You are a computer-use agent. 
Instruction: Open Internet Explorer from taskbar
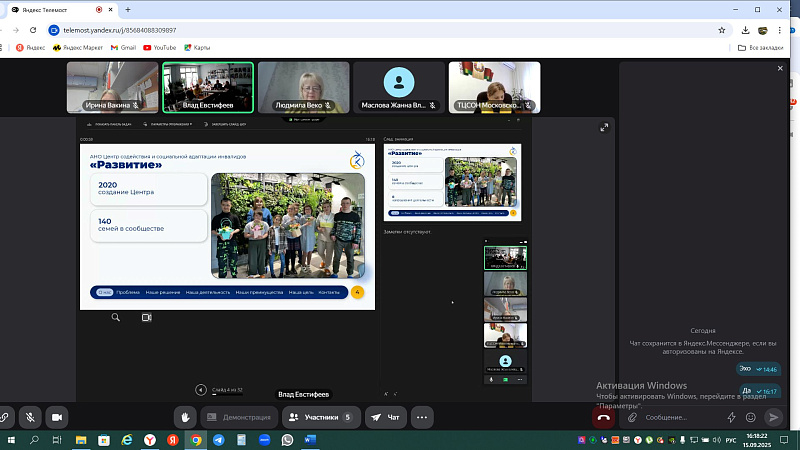tap(127, 440)
